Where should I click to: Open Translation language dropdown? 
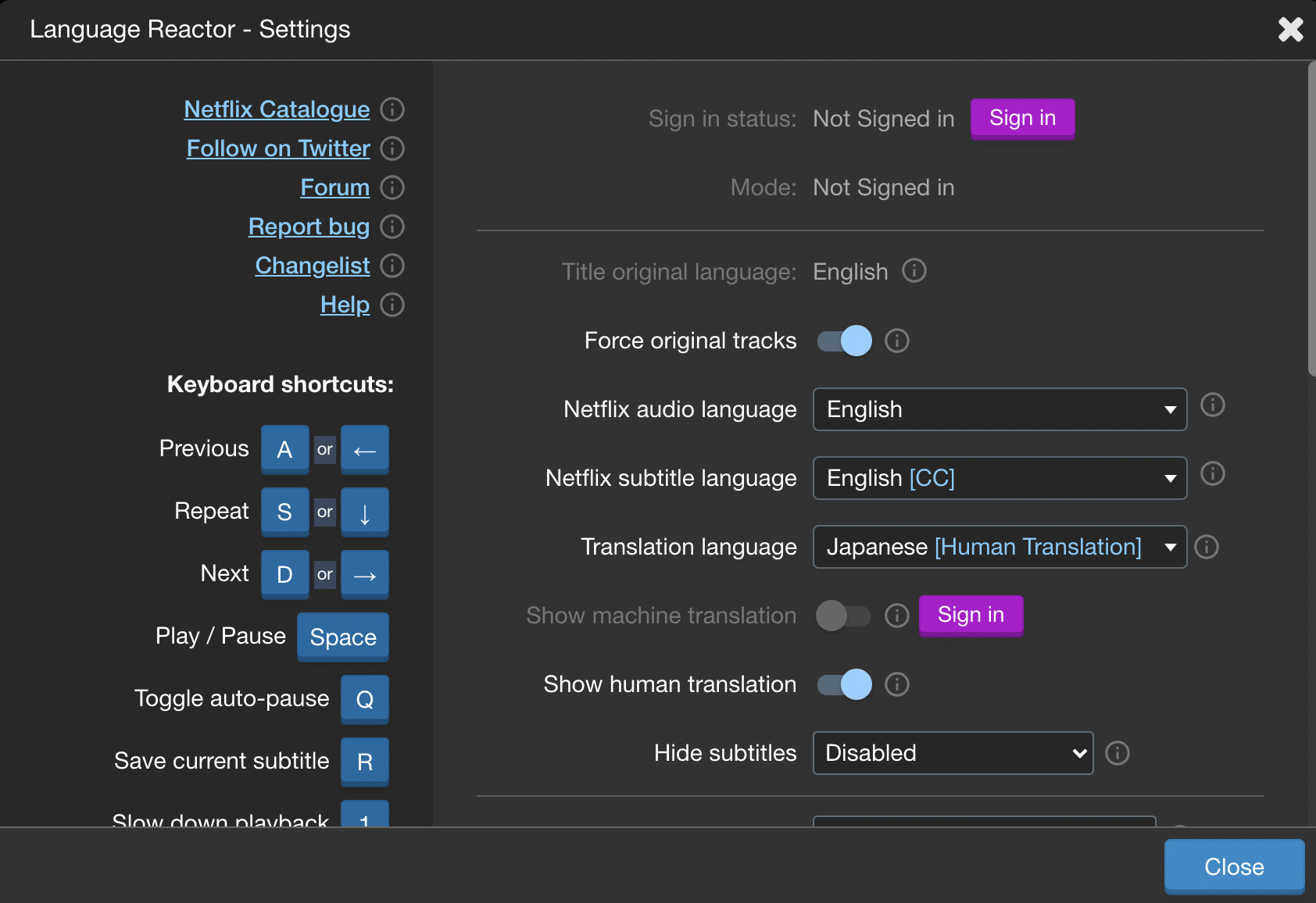pyautogui.click(x=1000, y=547)
